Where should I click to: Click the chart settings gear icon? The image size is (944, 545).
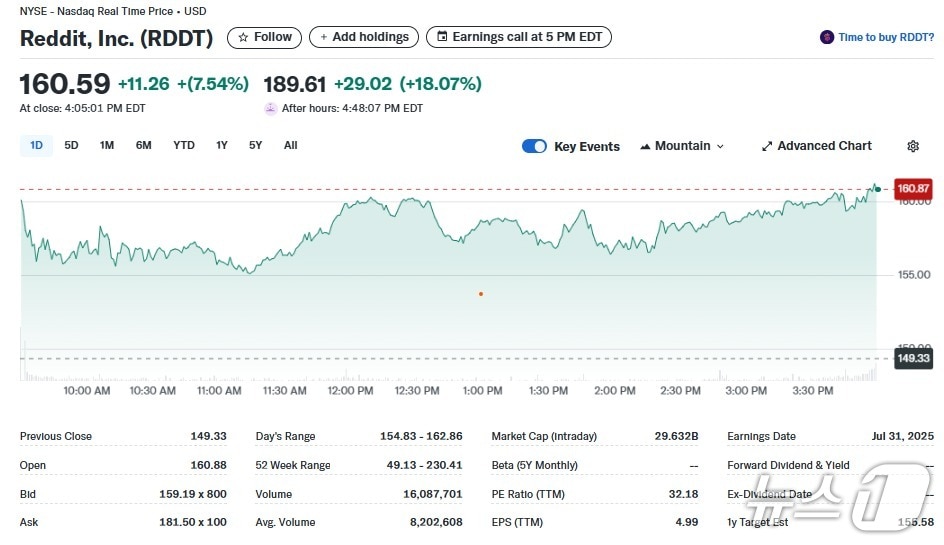click(x=912, y=146)
